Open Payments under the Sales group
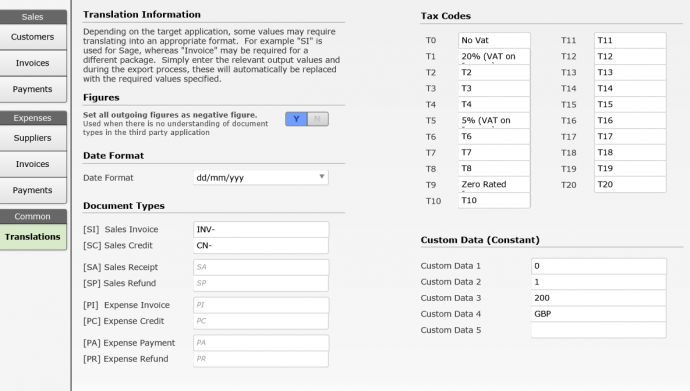 pos(33,89)
